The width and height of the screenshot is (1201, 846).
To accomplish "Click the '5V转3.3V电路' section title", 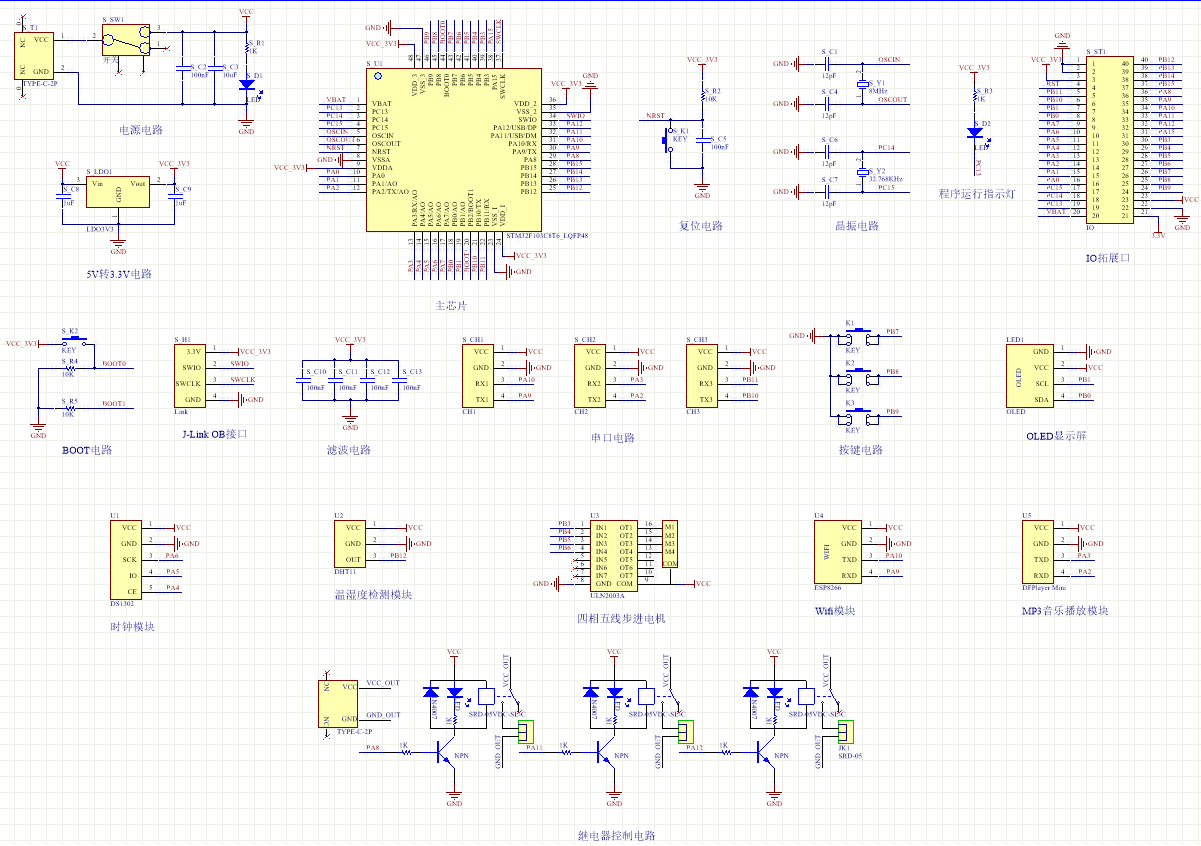I will tap(119, 273).
